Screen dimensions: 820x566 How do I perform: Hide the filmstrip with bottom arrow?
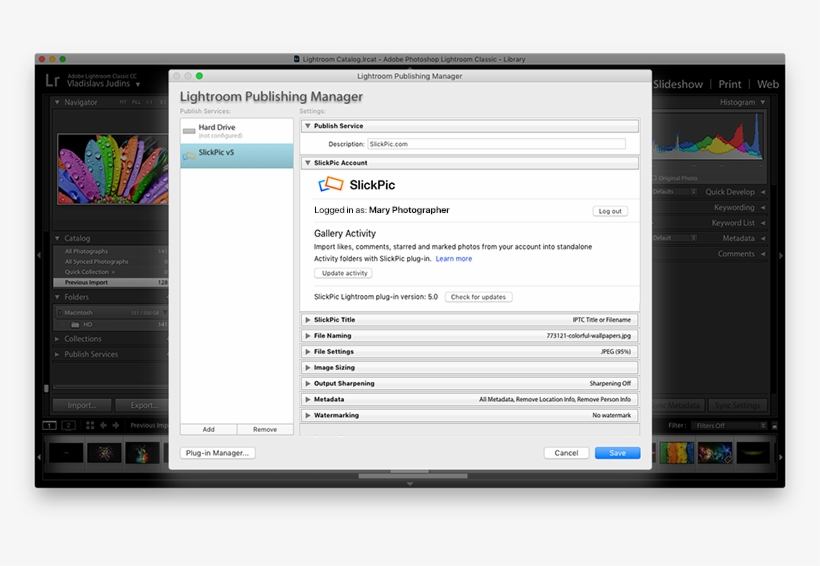(410, 484)
